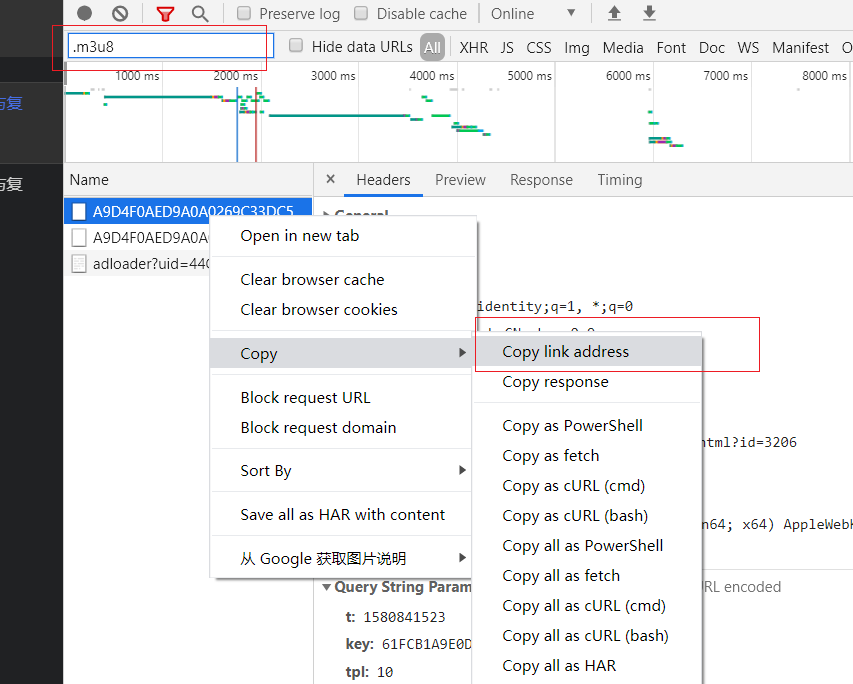Enable Disable cache checkbox
The image size is (853, 684).
tap(361, 13)
